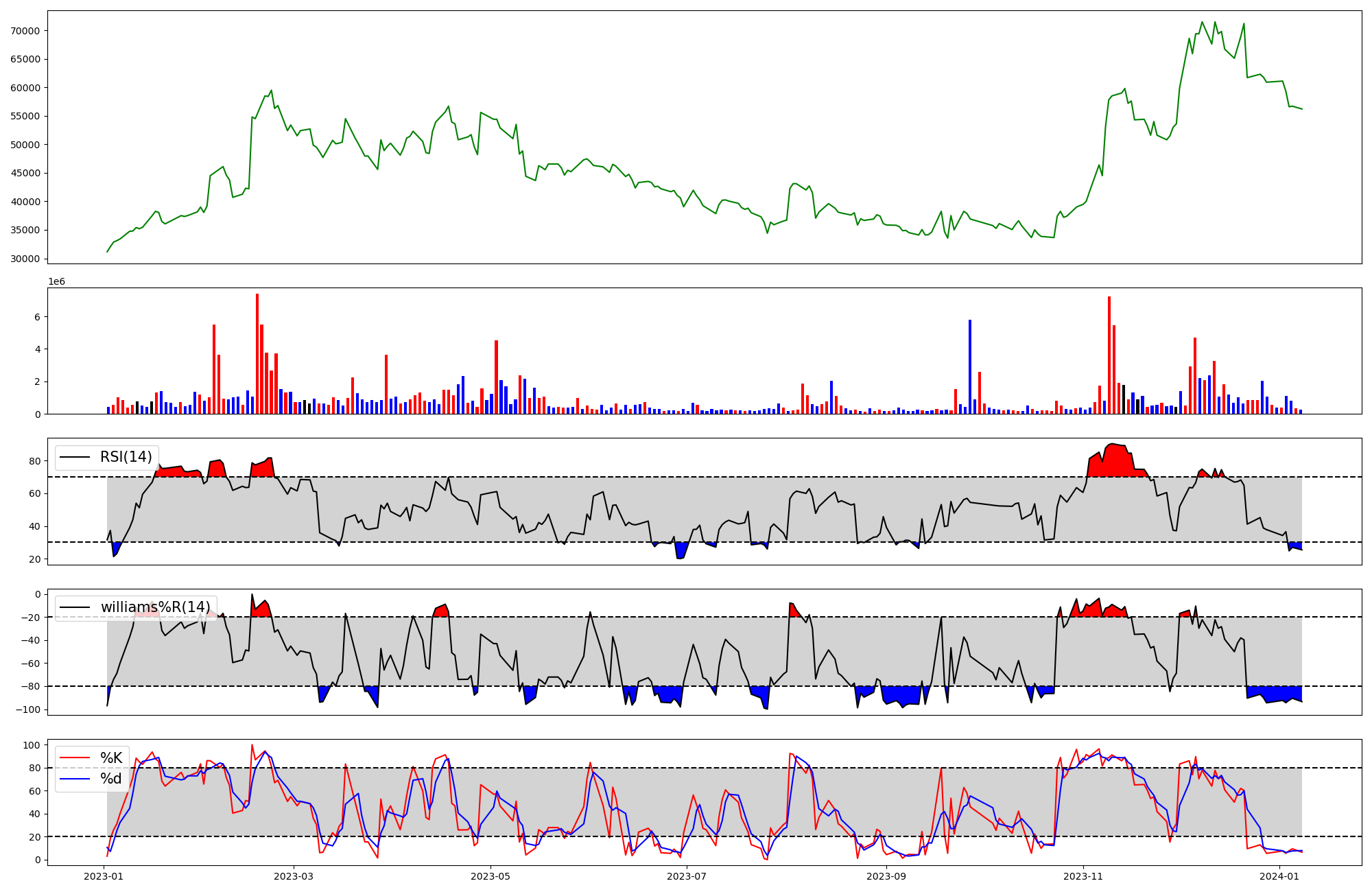Click the 2023-09 x-axis date label

click(886, 876)
